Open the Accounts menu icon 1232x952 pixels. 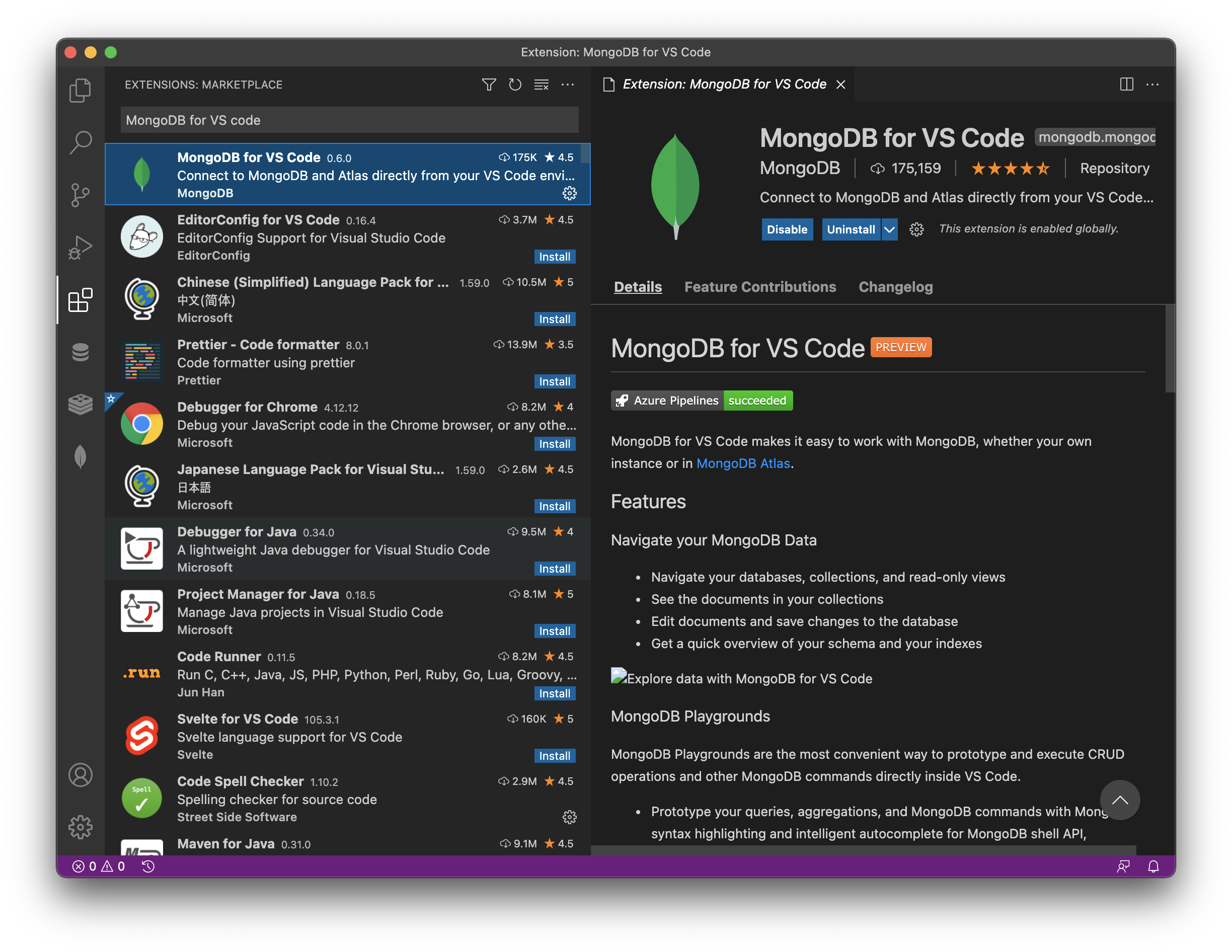(80, 775)
